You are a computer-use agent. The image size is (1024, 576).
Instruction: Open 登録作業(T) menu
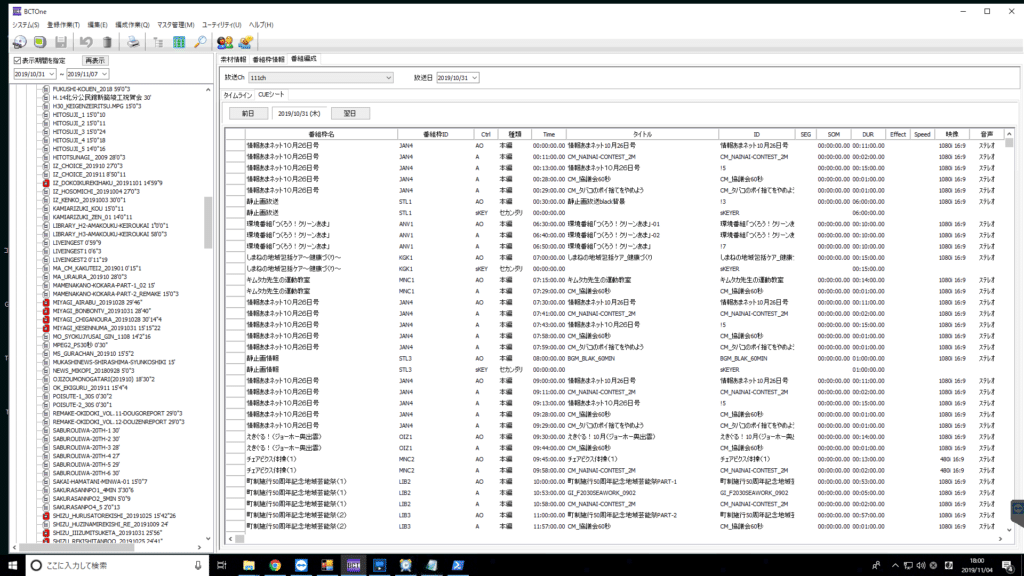[x=63, y=25]
